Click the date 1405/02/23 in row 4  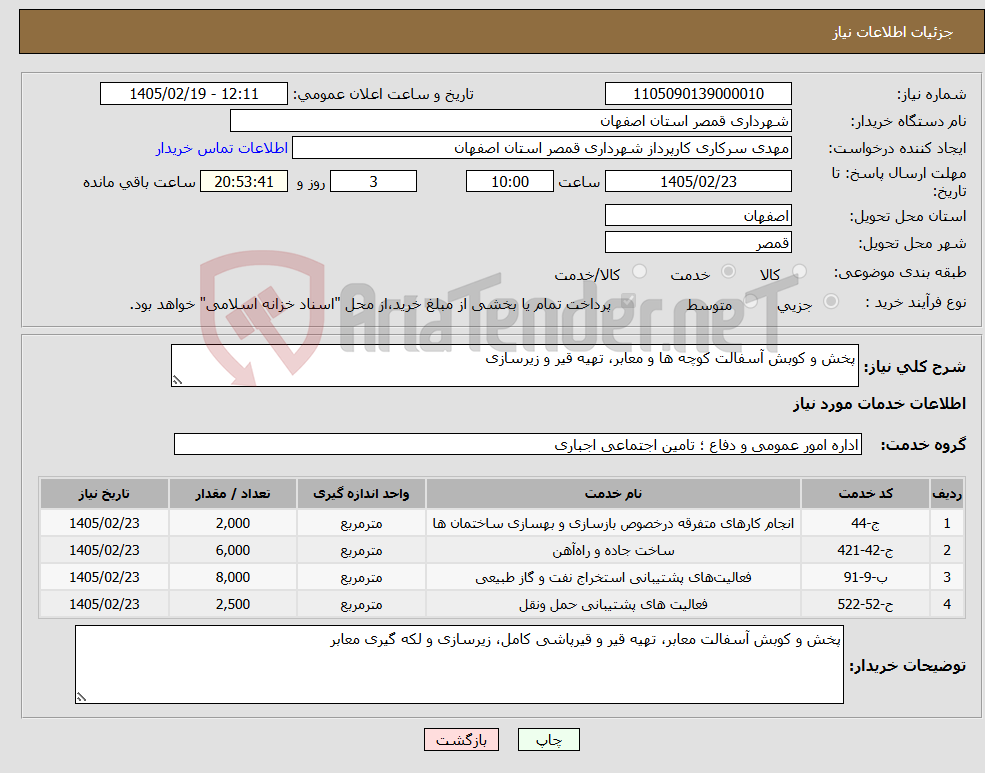tap(104, 604)
